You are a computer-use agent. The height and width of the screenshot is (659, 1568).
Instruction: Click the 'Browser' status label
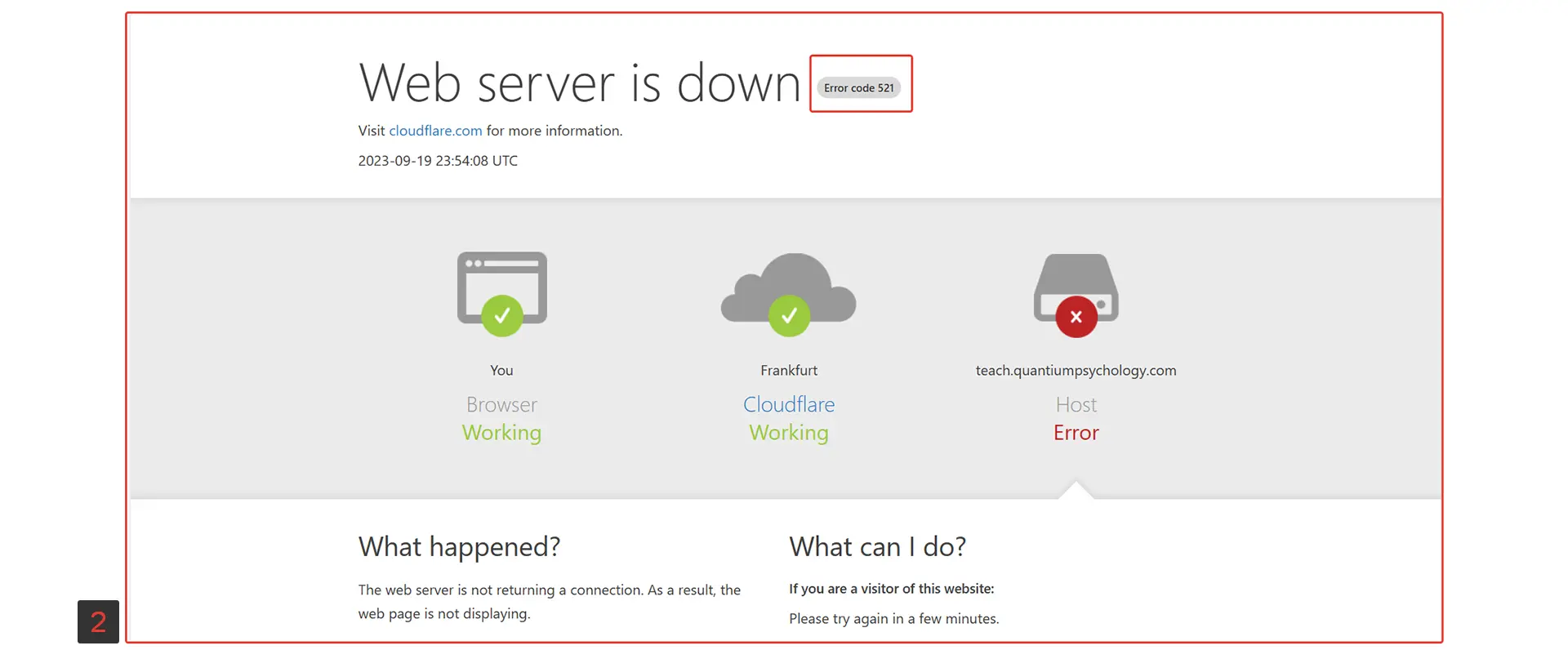coord(501,404)
